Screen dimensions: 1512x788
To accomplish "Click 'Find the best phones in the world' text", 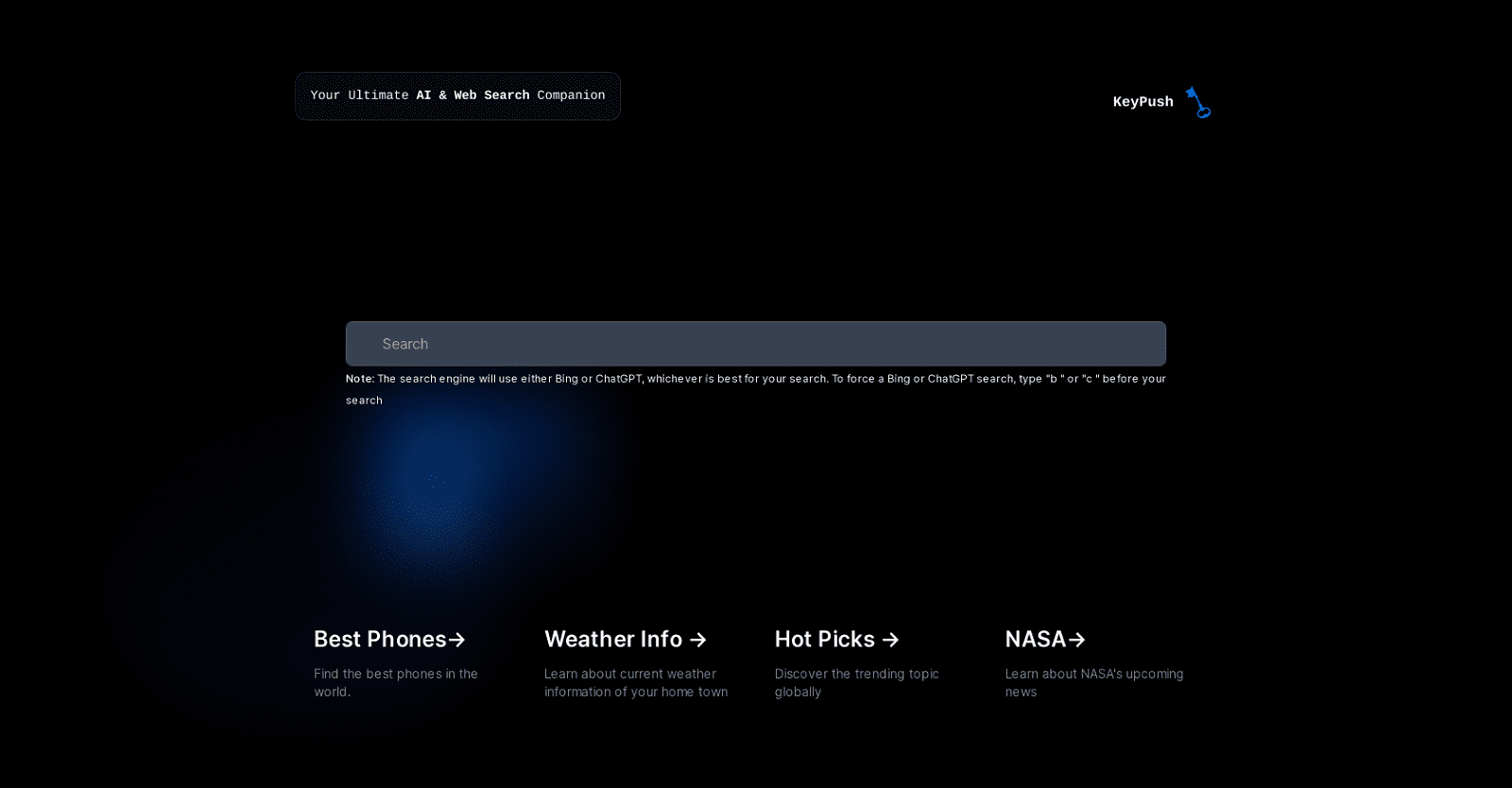I will 395,682.
